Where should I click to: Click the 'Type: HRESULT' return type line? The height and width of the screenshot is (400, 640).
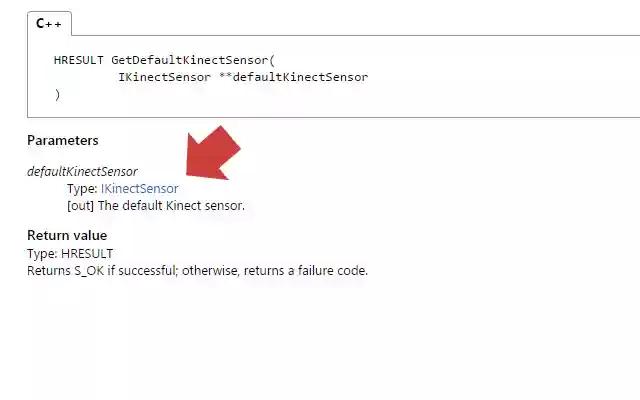click(x=70, y=254)
